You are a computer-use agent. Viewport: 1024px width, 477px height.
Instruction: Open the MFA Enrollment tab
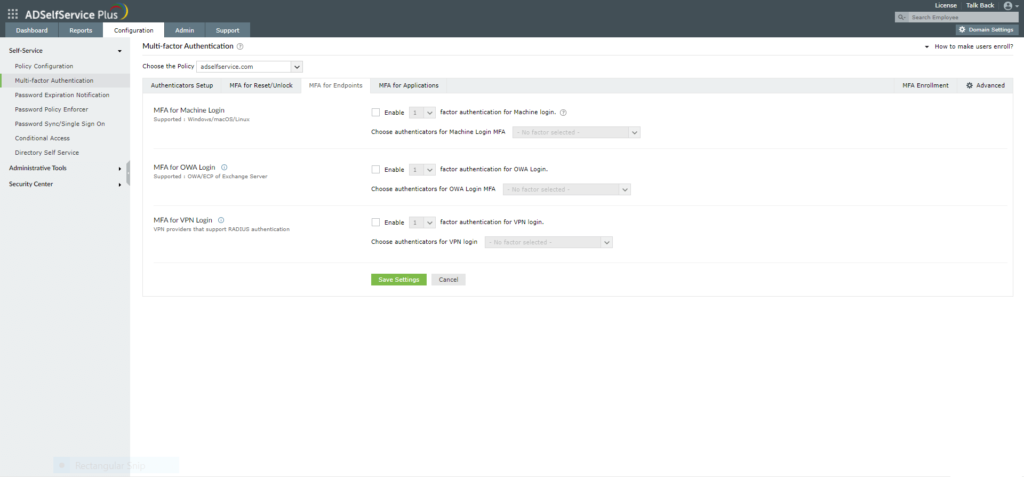[925, 86]
